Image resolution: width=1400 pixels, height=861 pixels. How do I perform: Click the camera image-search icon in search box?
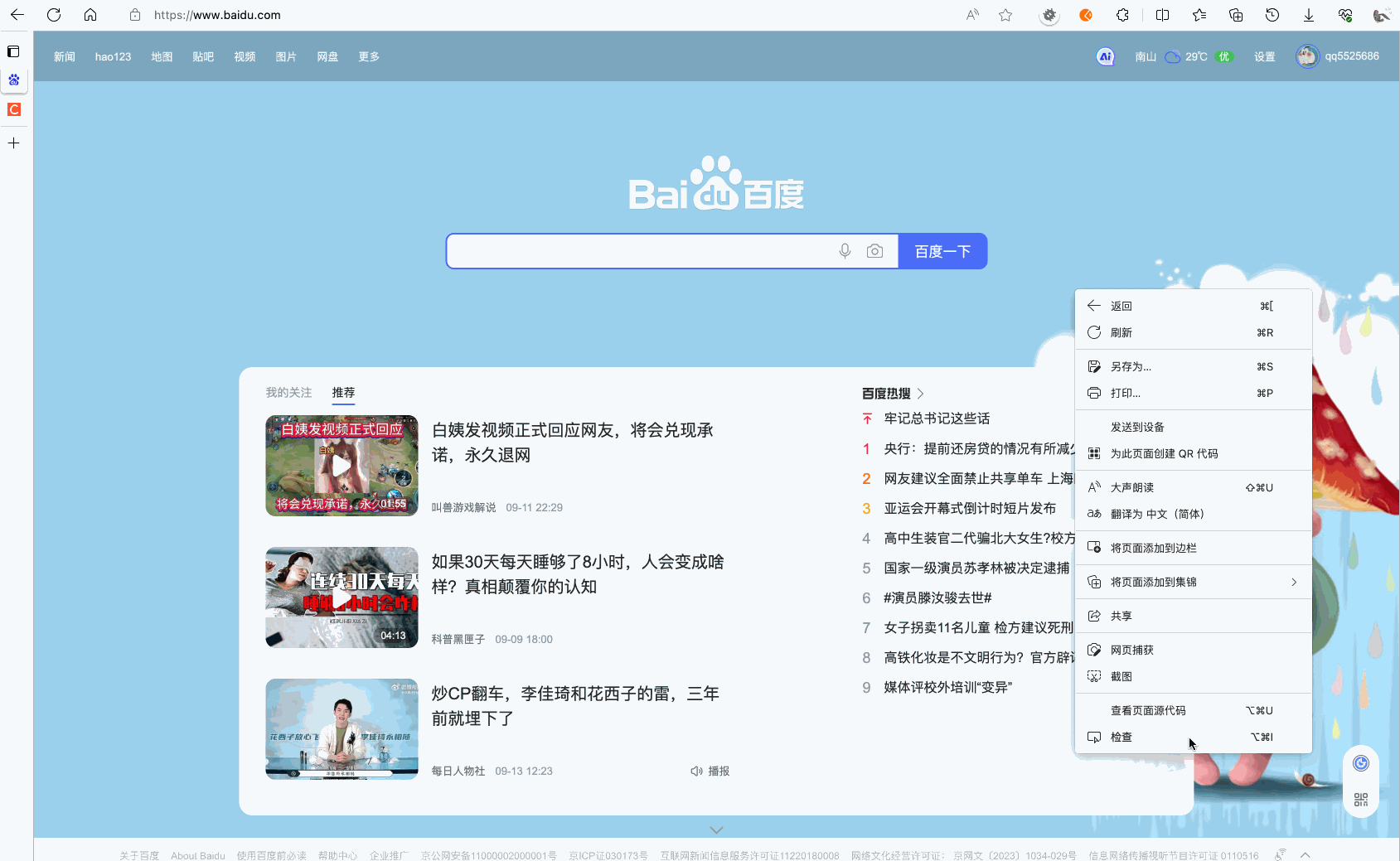coord(875,250)
